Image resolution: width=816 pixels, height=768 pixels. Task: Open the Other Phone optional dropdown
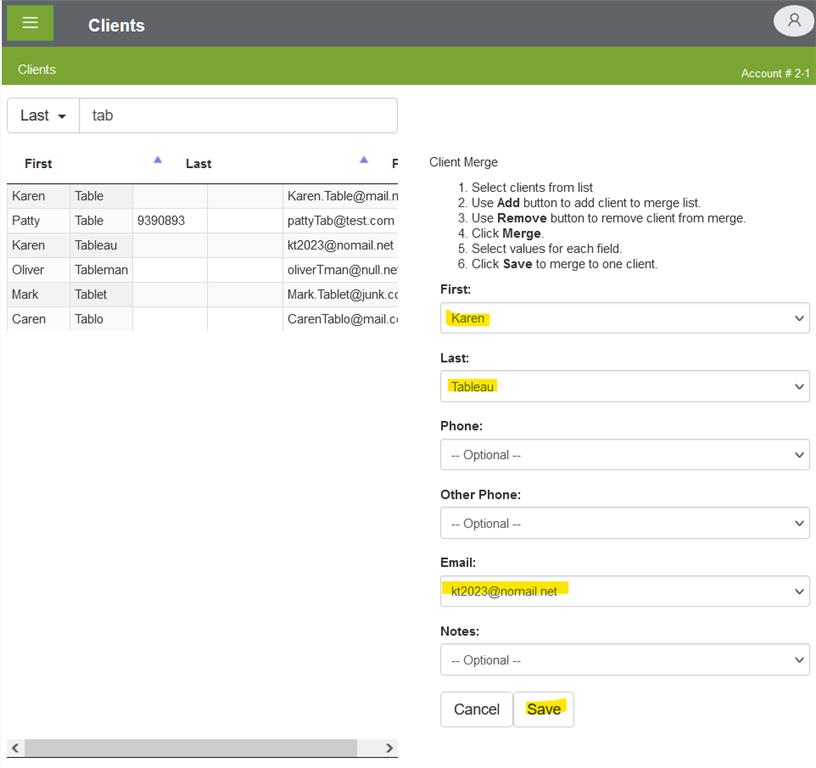(624, 523)
